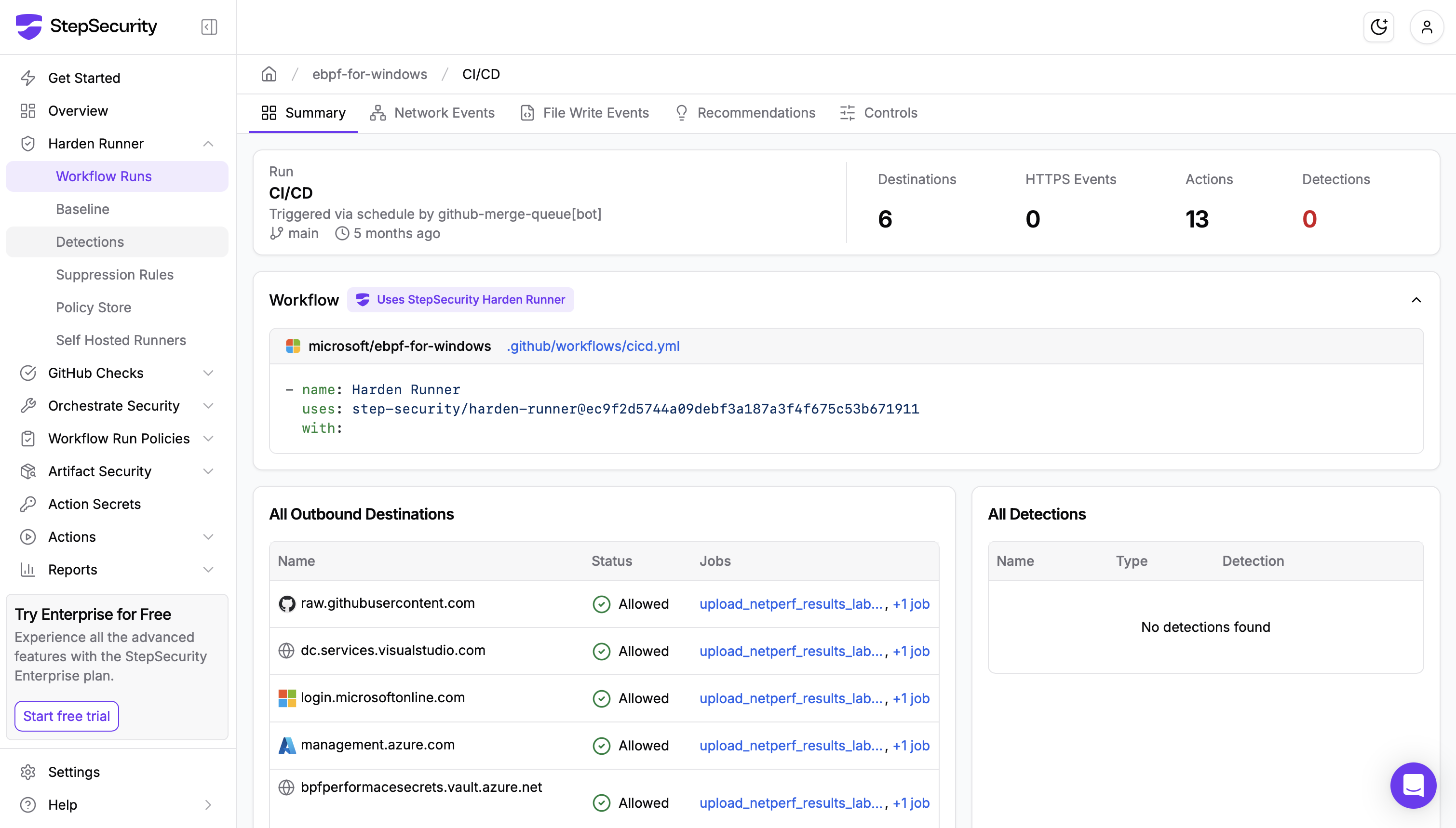Click +1 job link for raw.githubusercontent.com
This screenshot has width=1456, height=828.
pyautogui.click(x=911, y=604)
